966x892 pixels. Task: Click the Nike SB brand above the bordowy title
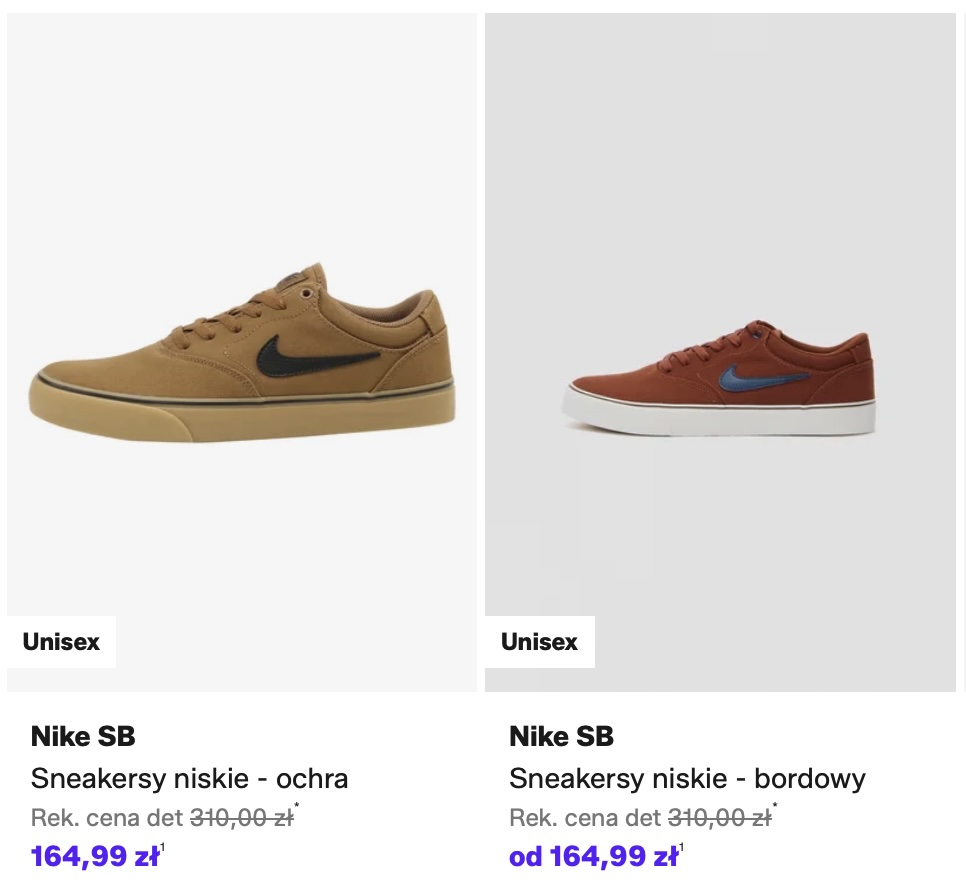point(561,737)
